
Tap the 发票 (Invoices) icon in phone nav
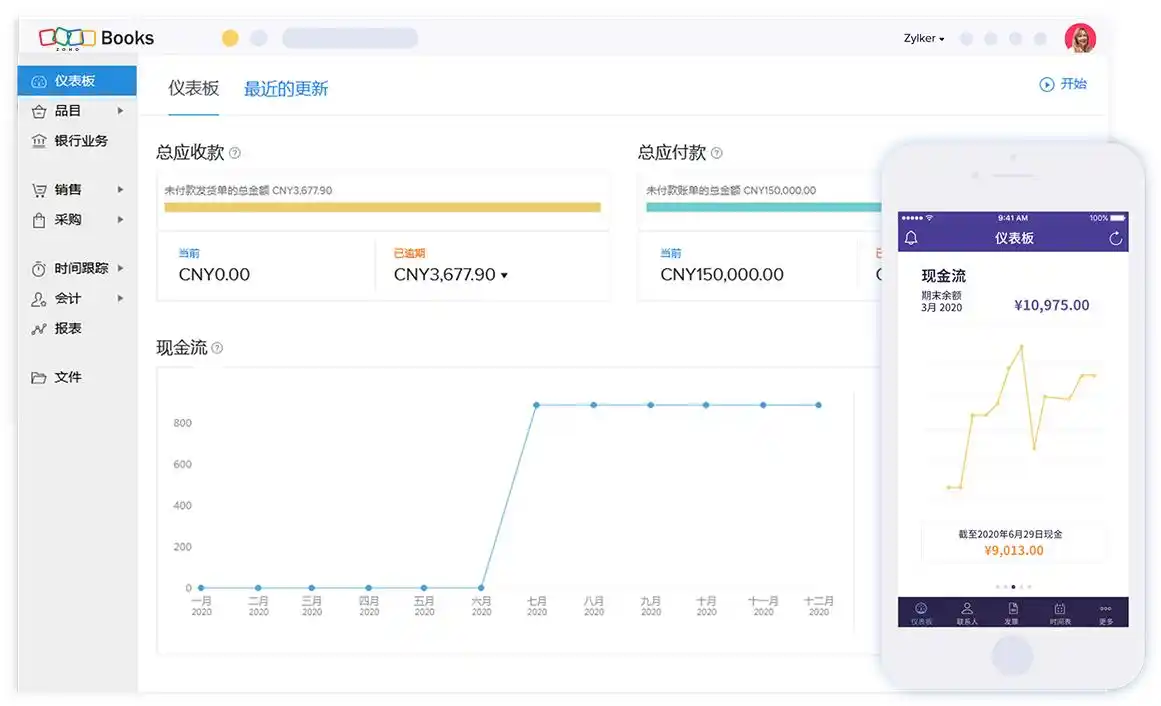tap(1013, 610)
